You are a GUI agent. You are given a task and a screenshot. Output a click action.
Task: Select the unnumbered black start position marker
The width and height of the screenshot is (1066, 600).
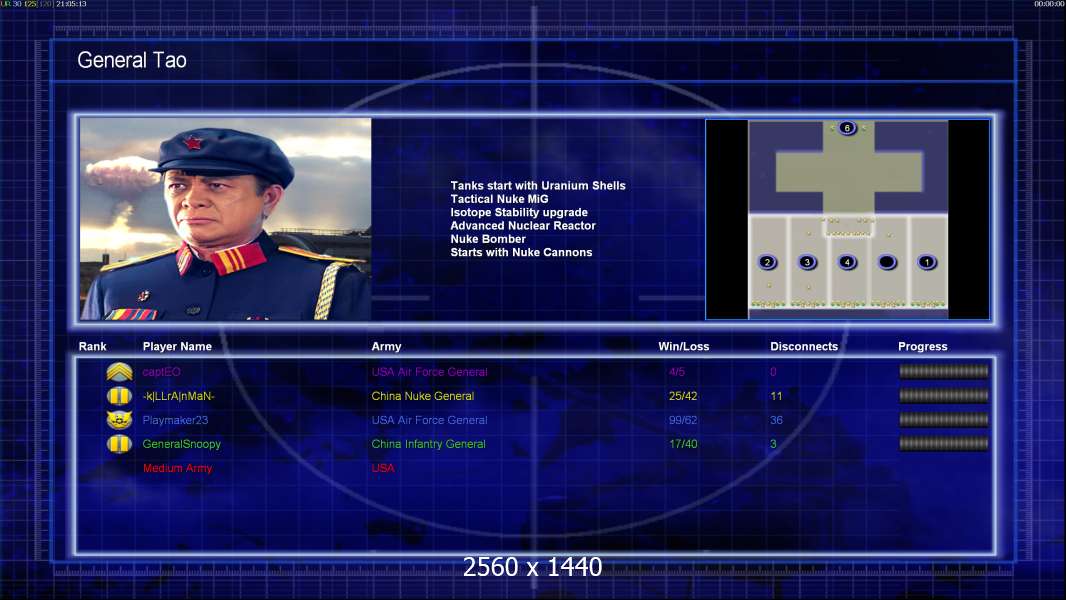(887, 262)
